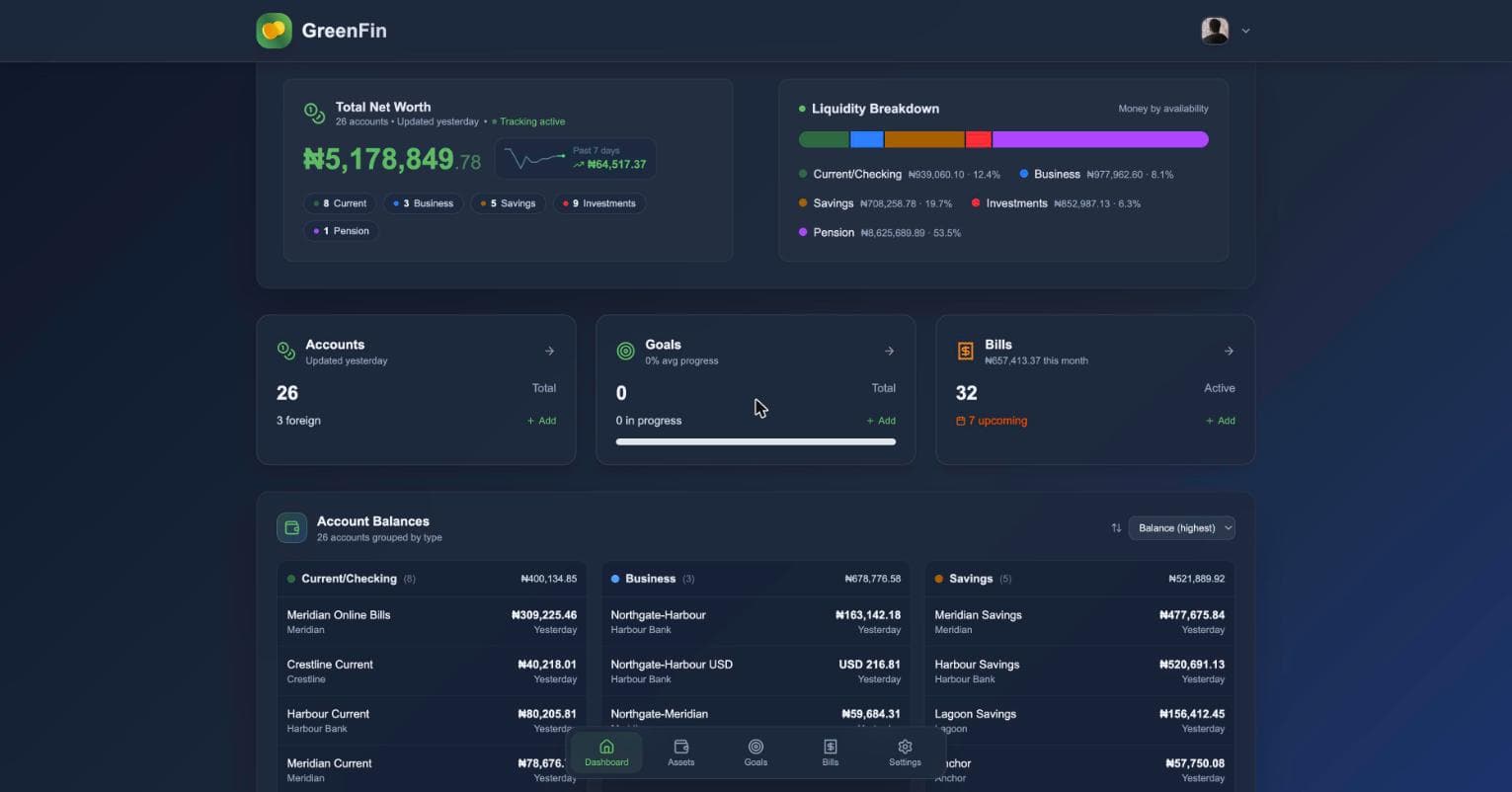Go to Bills tab in bottom nav

(830, 752)
